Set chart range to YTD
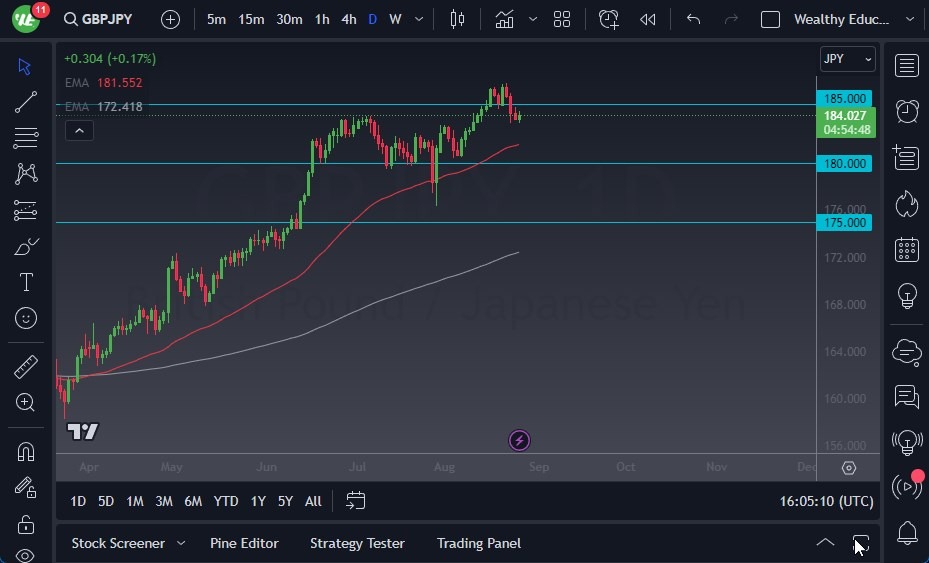Screen dimensions: 929x563 click(x=226, y=501)
